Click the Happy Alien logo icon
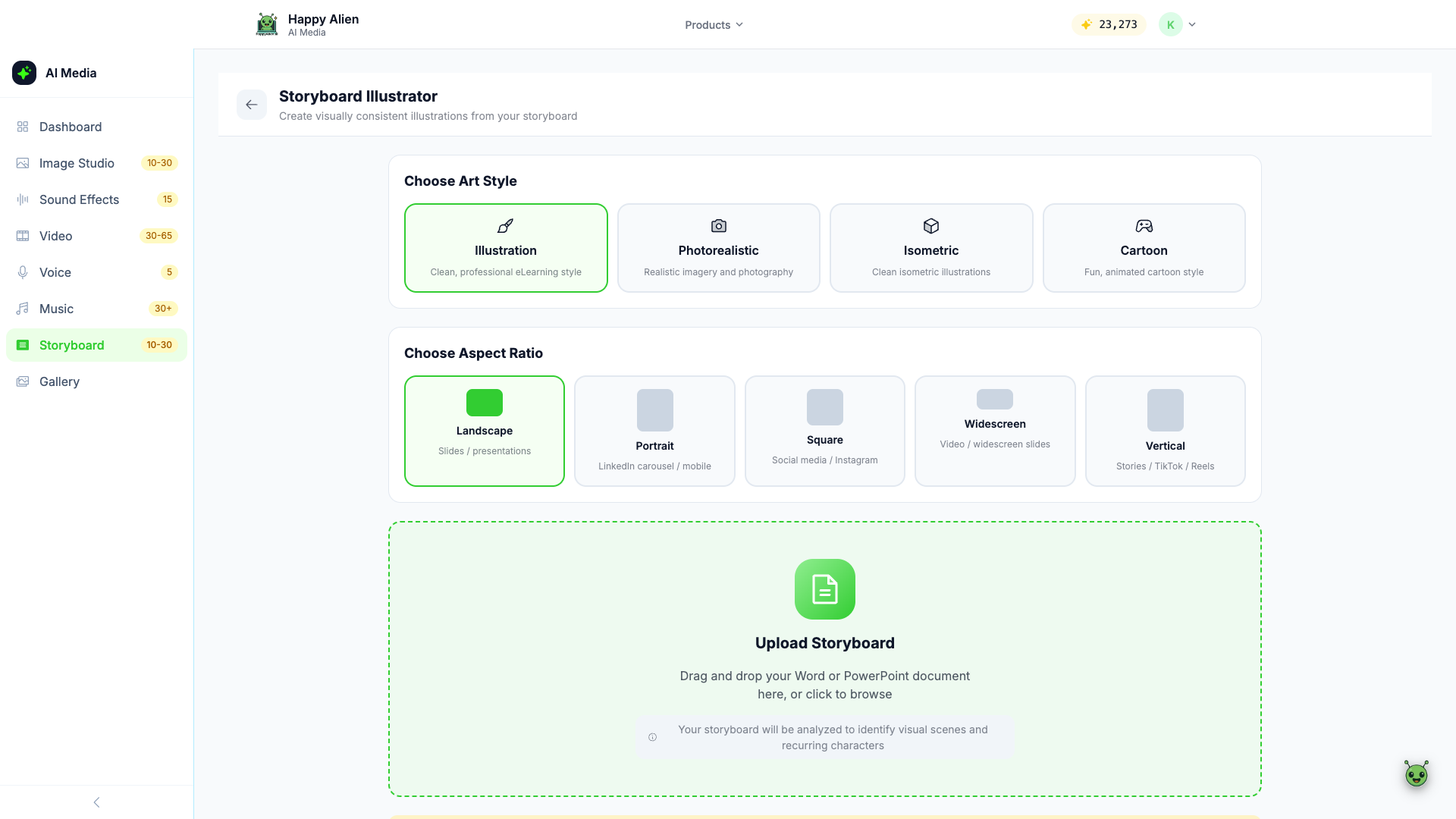The height and width of the screenshot is (819, 1456). pos(267,24)
